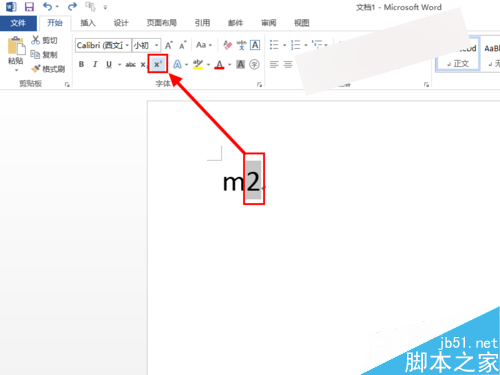Toggle character border (boxed A)
The width and height of the screenshot is (500, 375).
[x=255, y=45]
